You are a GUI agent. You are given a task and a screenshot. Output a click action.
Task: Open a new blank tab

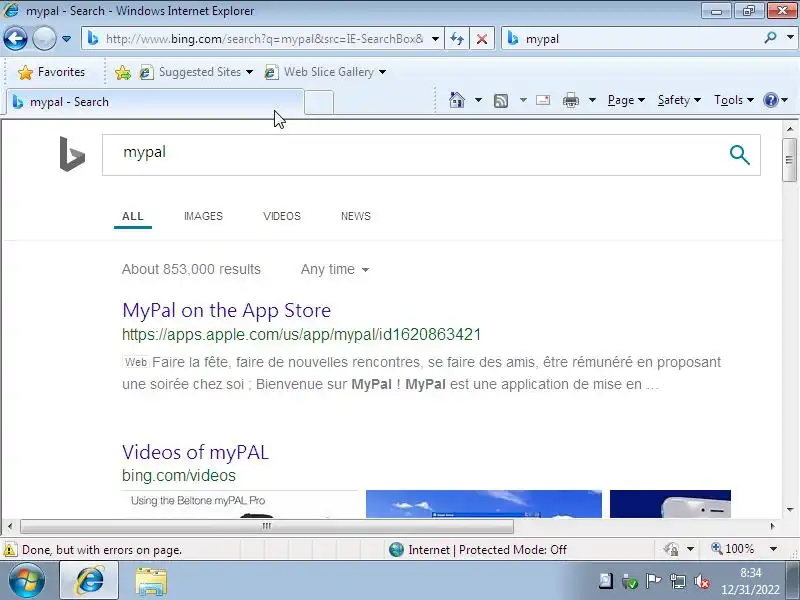click(319, 103)
